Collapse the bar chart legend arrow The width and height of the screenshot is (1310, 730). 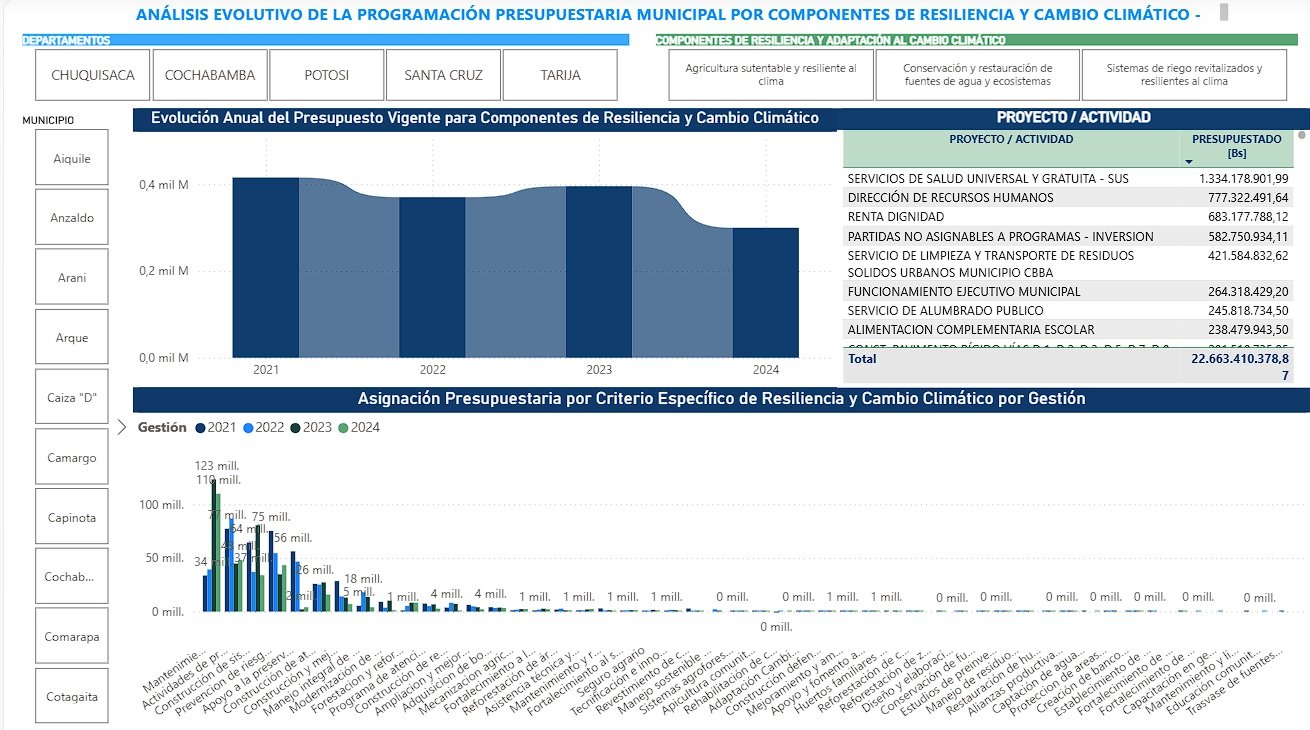[123, 426]
